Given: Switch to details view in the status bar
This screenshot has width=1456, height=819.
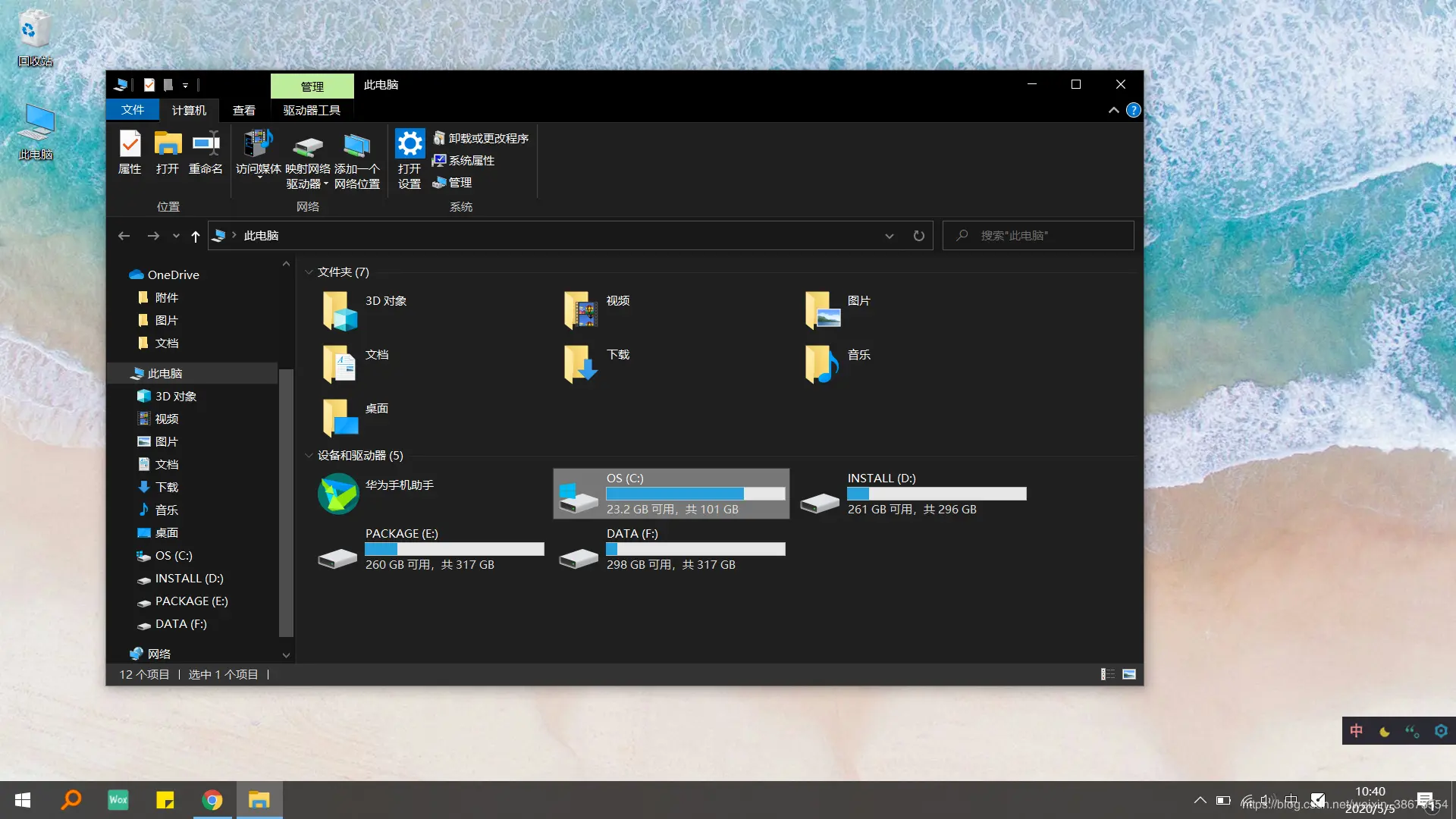Looking at the screenshot, I should coord(1107,674).
